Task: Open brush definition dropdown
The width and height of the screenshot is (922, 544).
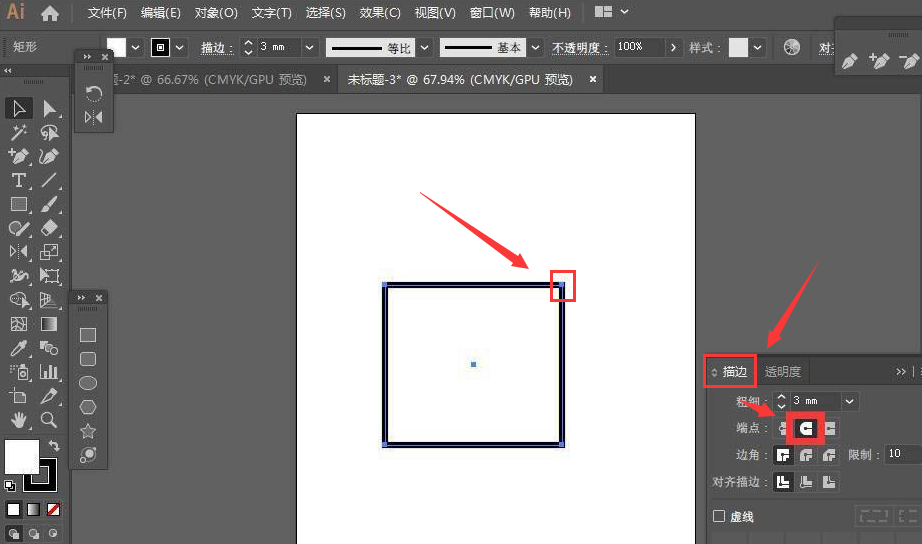Action: [535, 48]
